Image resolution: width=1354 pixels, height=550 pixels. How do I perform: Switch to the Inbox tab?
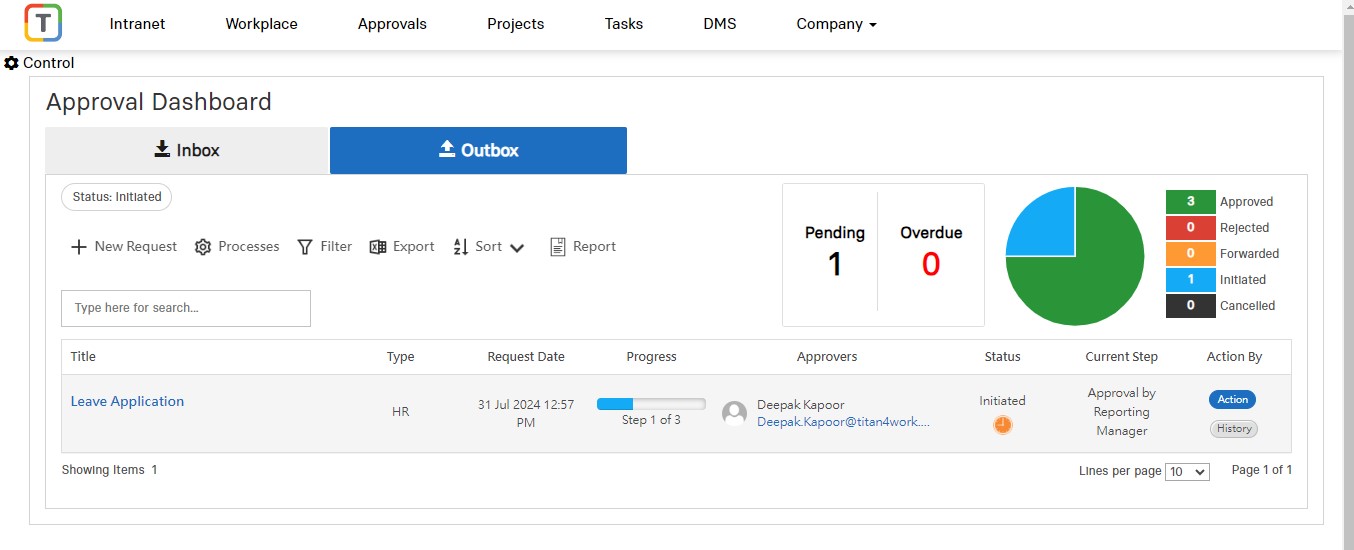[187, 150]
